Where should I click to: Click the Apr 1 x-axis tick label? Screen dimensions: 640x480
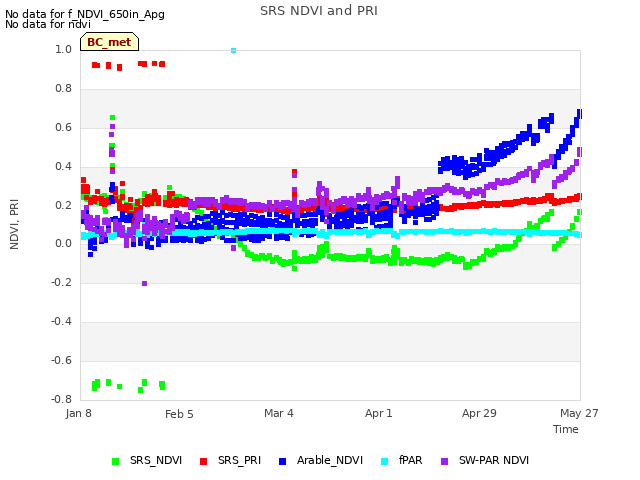tap(379, 413)
